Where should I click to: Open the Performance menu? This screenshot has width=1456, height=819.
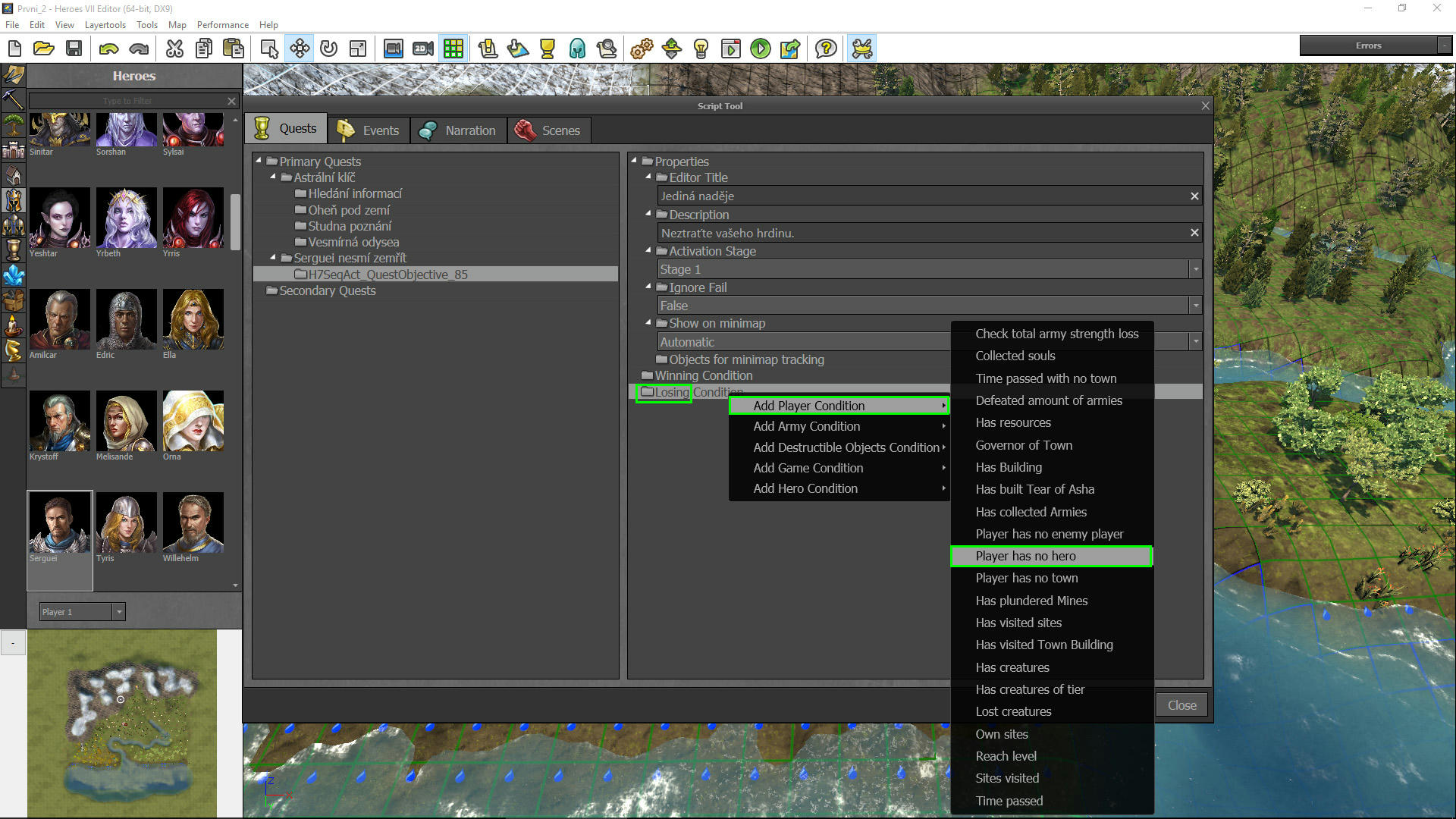coord(222,24)
